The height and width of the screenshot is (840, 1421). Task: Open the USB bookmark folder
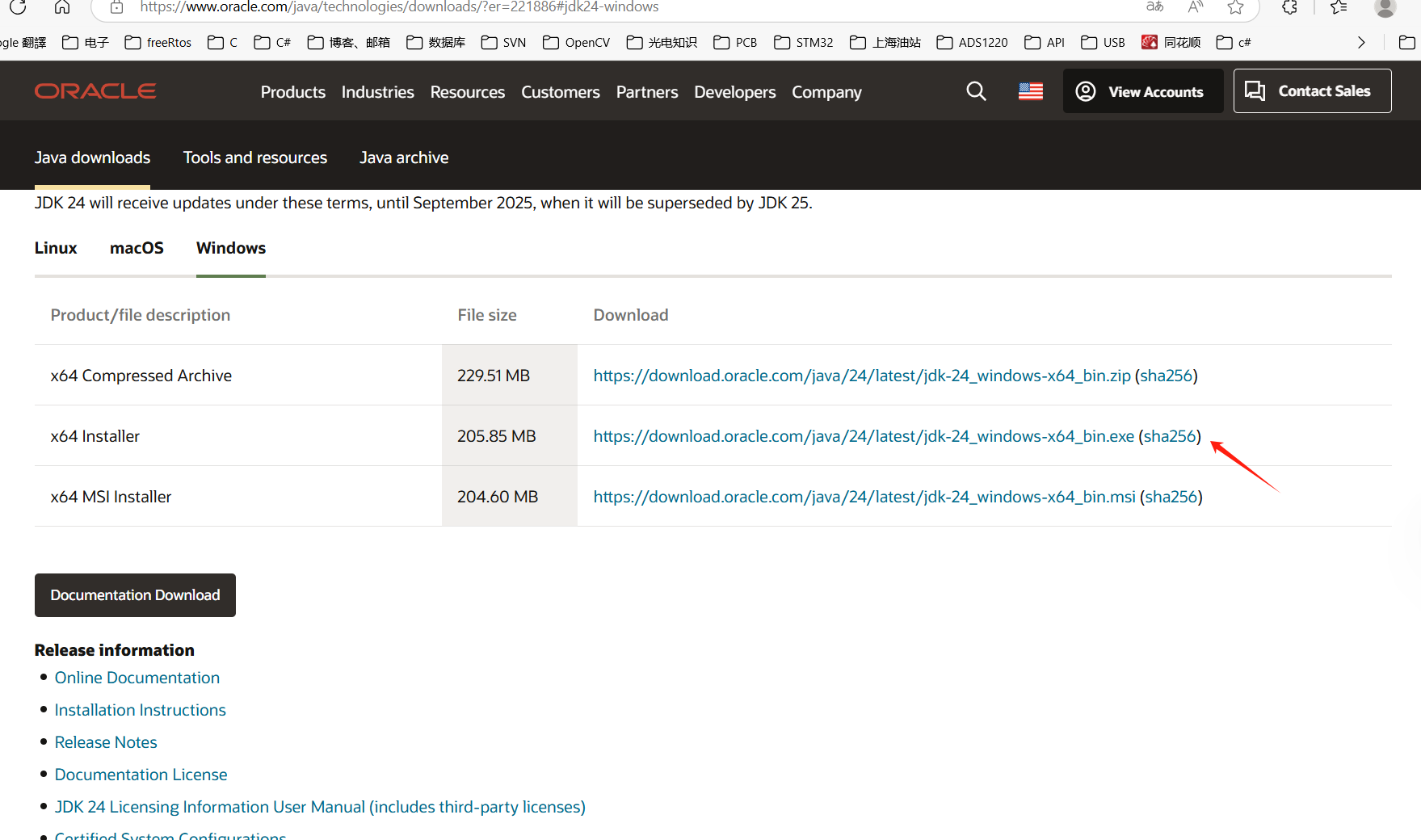tap(1103, 42)
